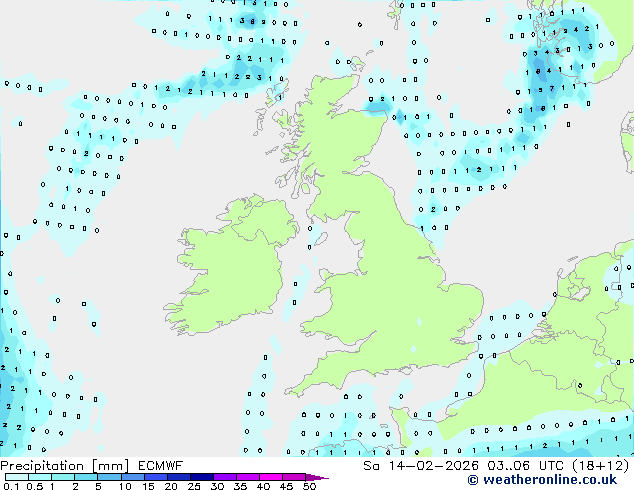
Task: Click the '25' legend label
Action: click(194, 486)
